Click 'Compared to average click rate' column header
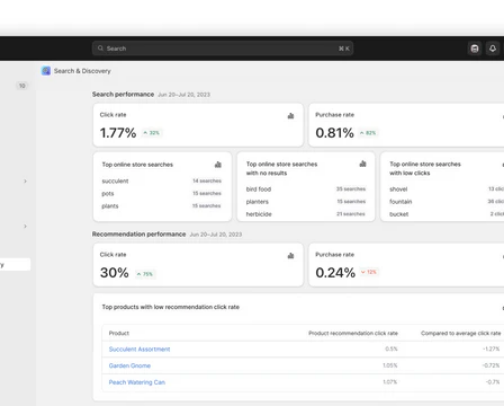 pos(461,333)
